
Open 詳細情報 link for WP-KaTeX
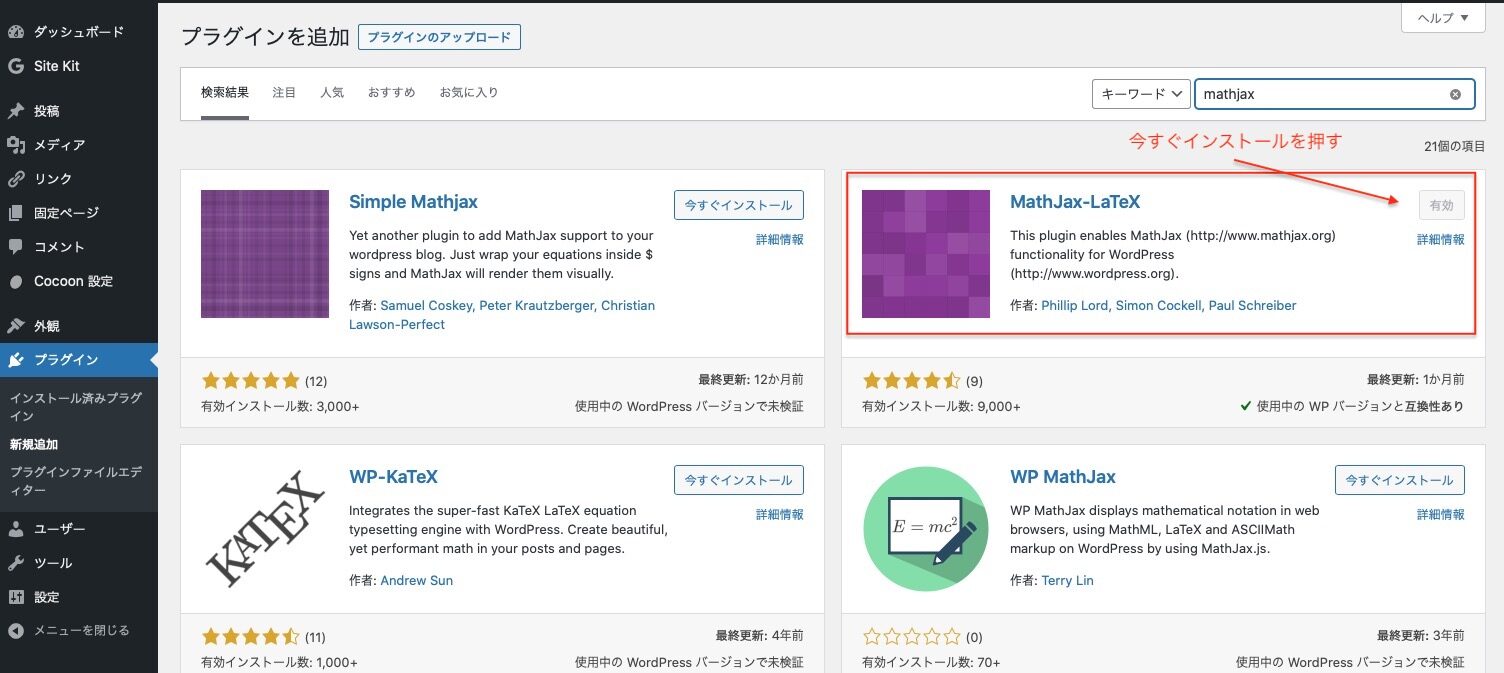click(x=779, y=514)
